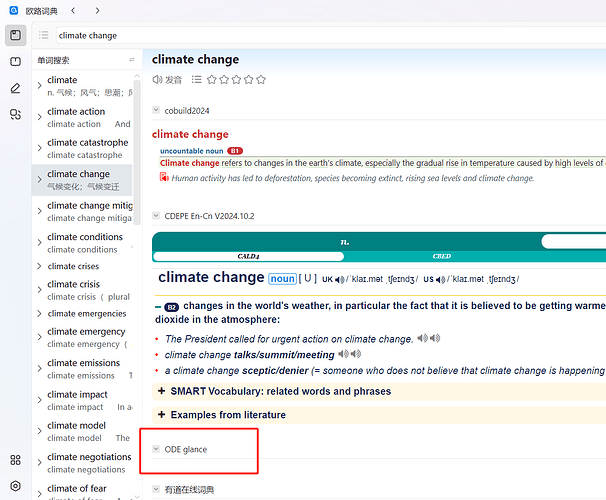Play UK pronunciation speaker icon

point(340,279)
